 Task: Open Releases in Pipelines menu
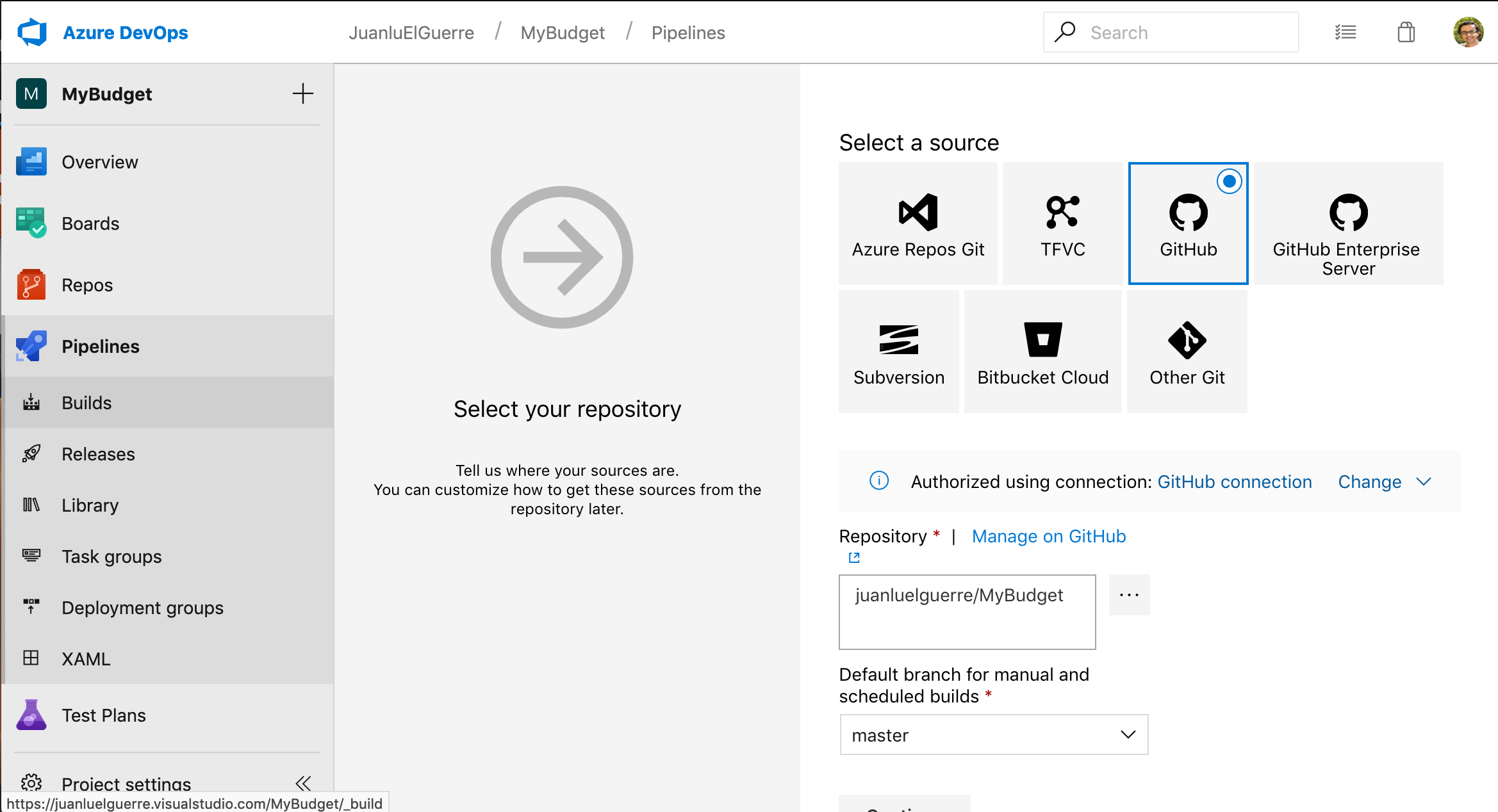(98, 454)
